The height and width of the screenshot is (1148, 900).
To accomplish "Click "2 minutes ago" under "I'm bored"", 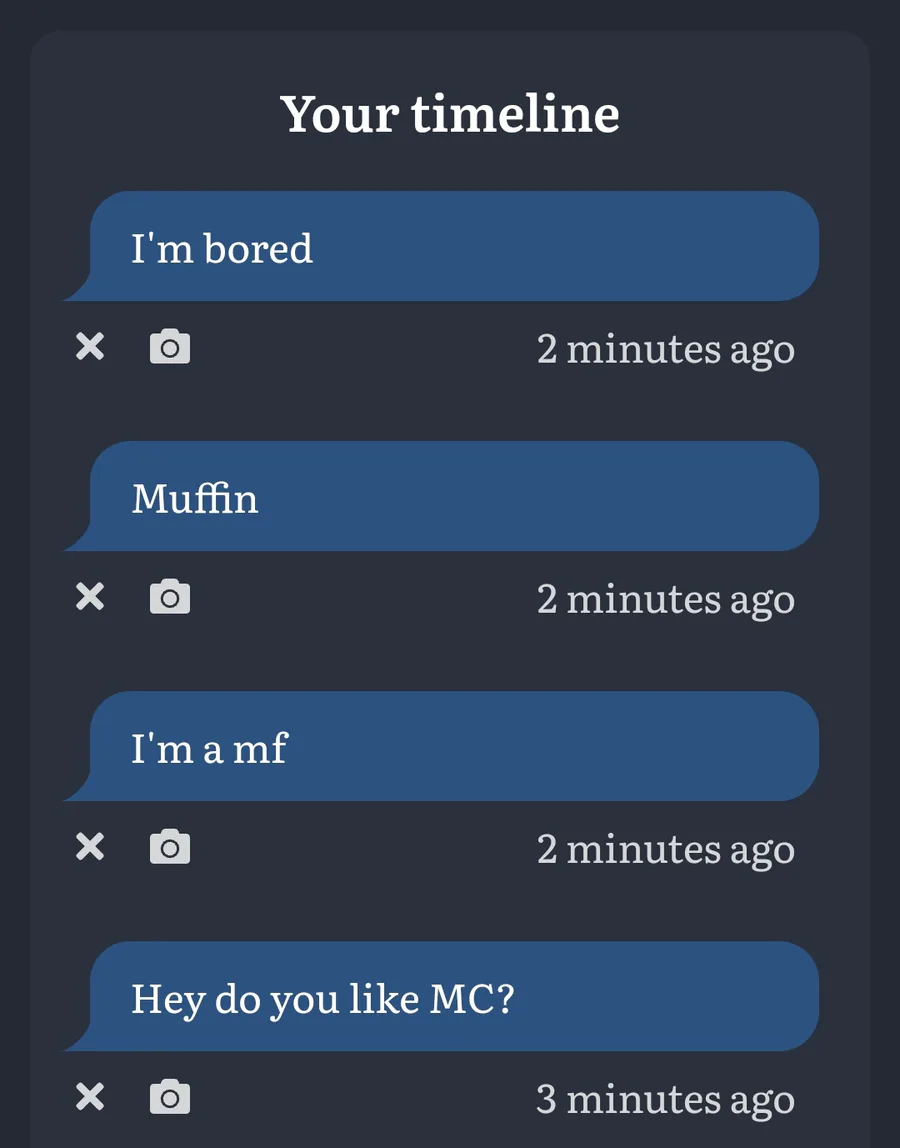I will [666, 350].
